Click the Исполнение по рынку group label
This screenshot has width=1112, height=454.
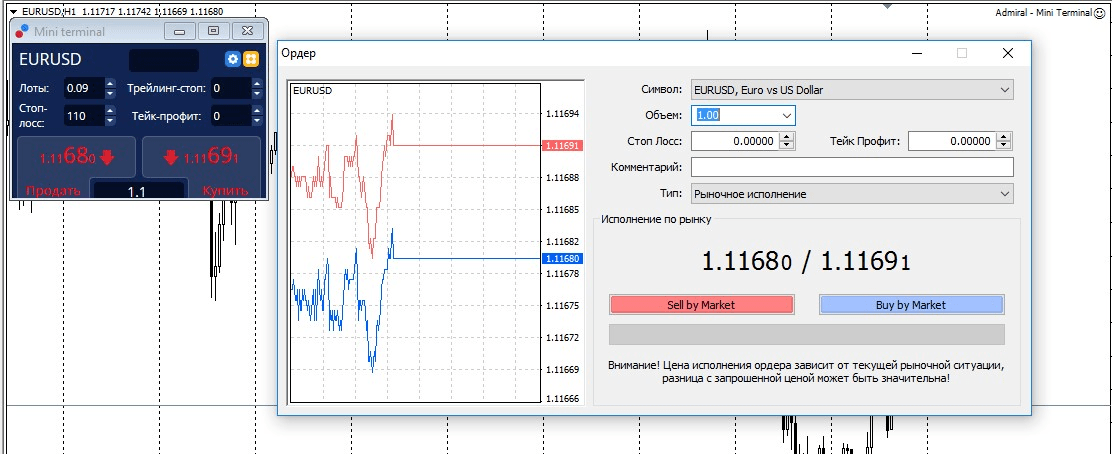point(656,219)
